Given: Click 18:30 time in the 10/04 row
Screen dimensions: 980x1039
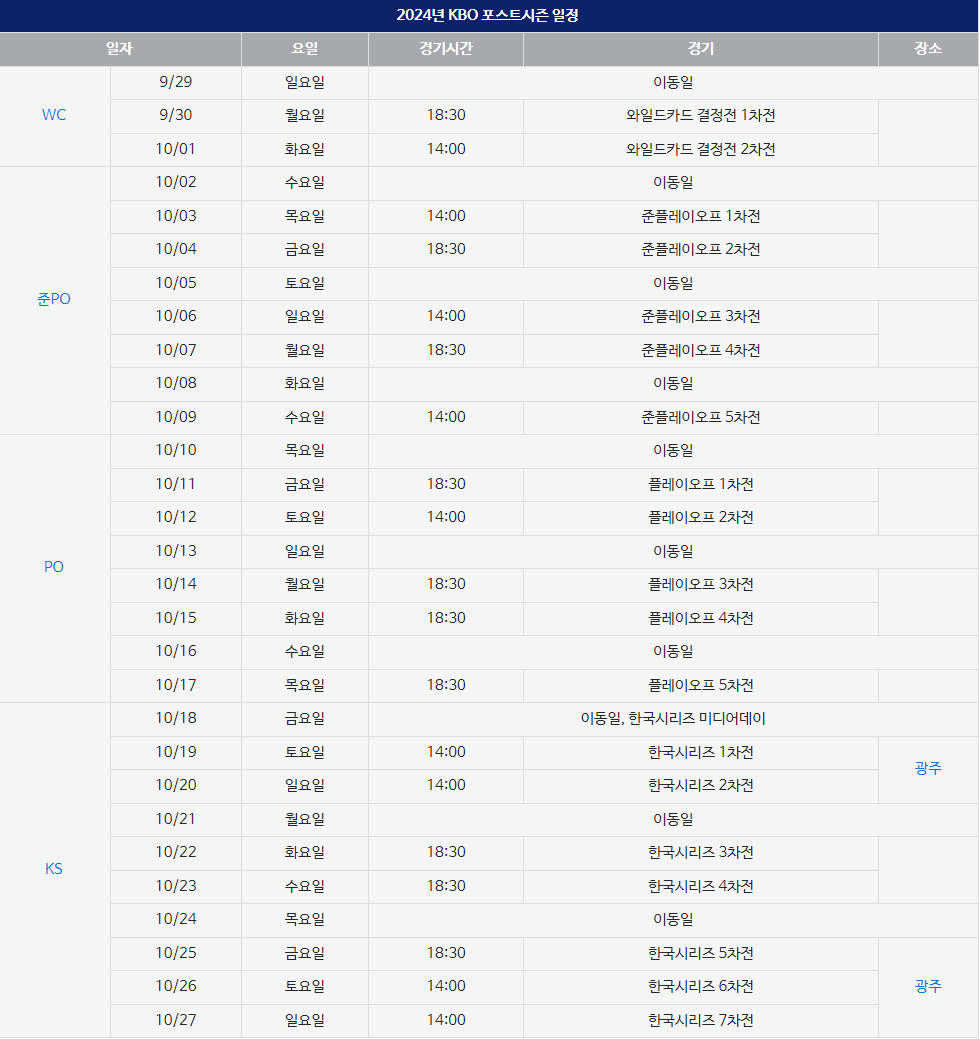Looking at the screenshot, I should 446,250.
